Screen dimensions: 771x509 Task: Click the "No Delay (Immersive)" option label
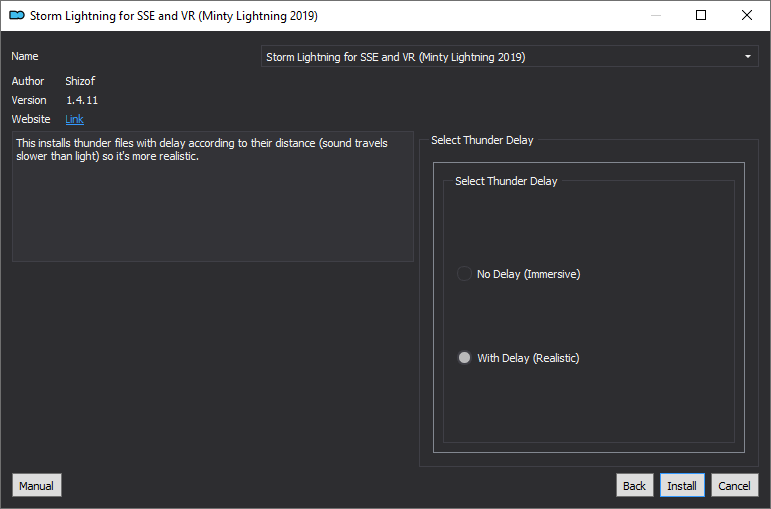[x=529, y=274]
